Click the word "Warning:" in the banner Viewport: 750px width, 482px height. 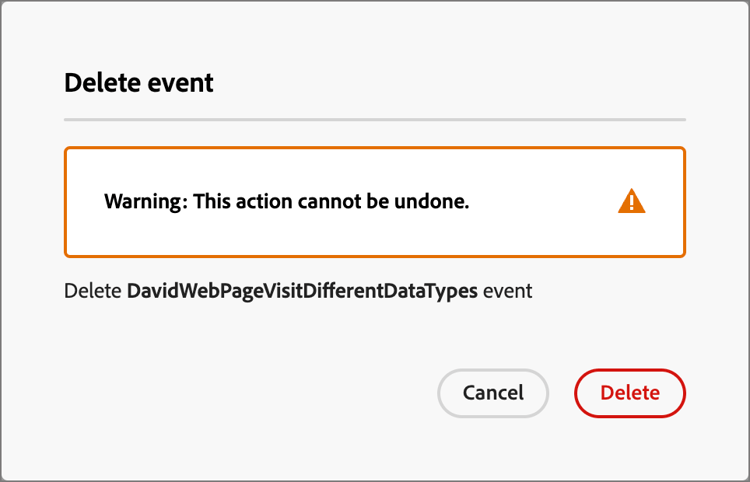[x=145, y=202]
